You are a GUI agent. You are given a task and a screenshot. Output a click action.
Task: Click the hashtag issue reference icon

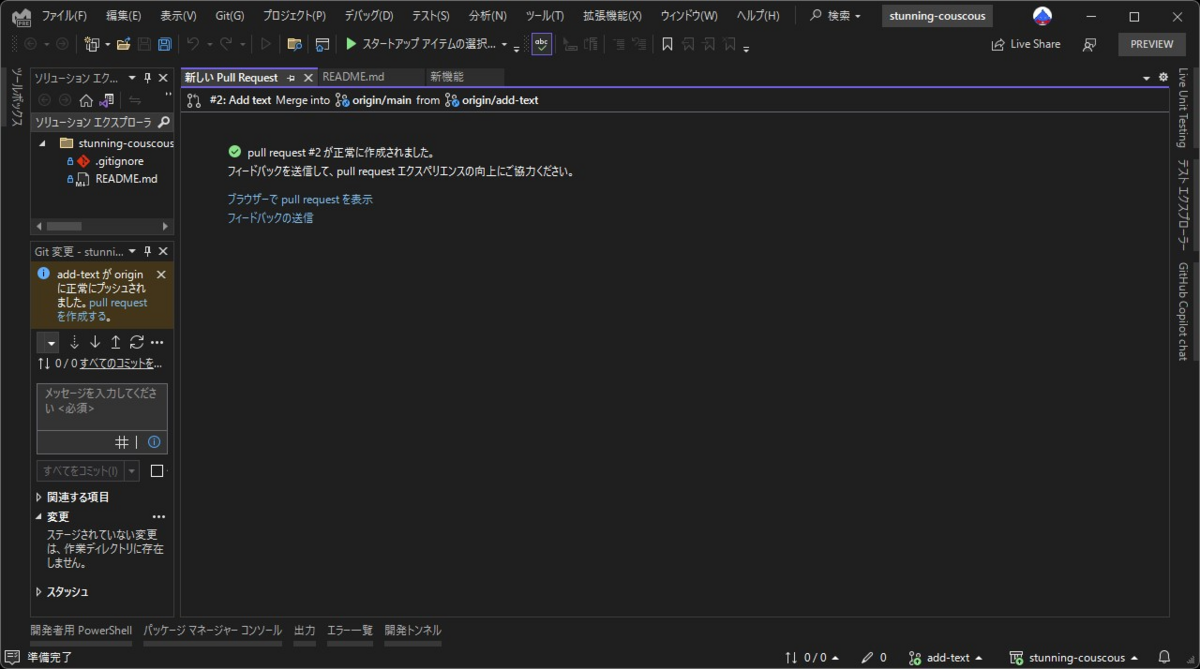click(122, 442)
